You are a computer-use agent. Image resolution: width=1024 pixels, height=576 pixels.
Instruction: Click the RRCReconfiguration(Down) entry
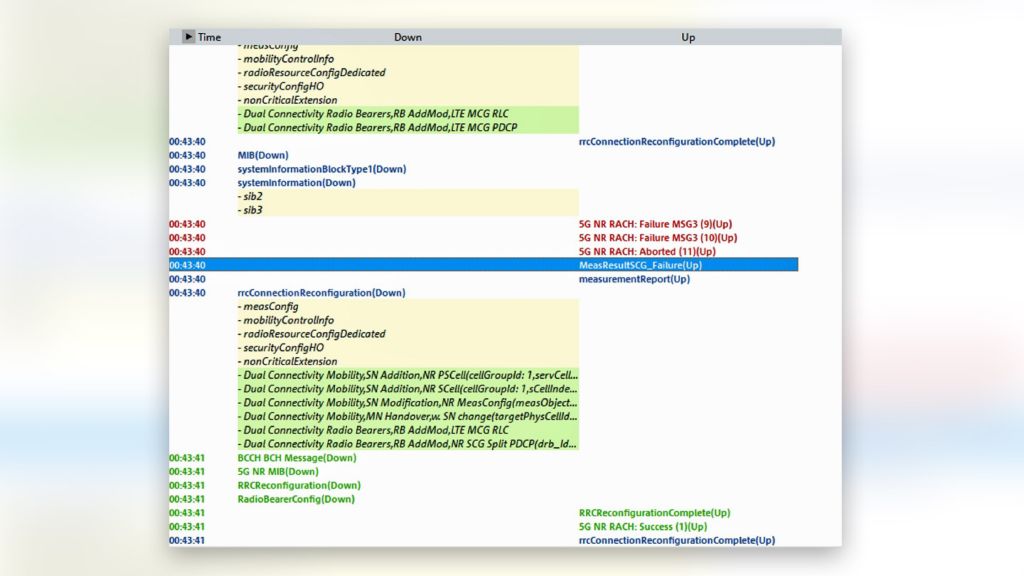coord(298,485)
